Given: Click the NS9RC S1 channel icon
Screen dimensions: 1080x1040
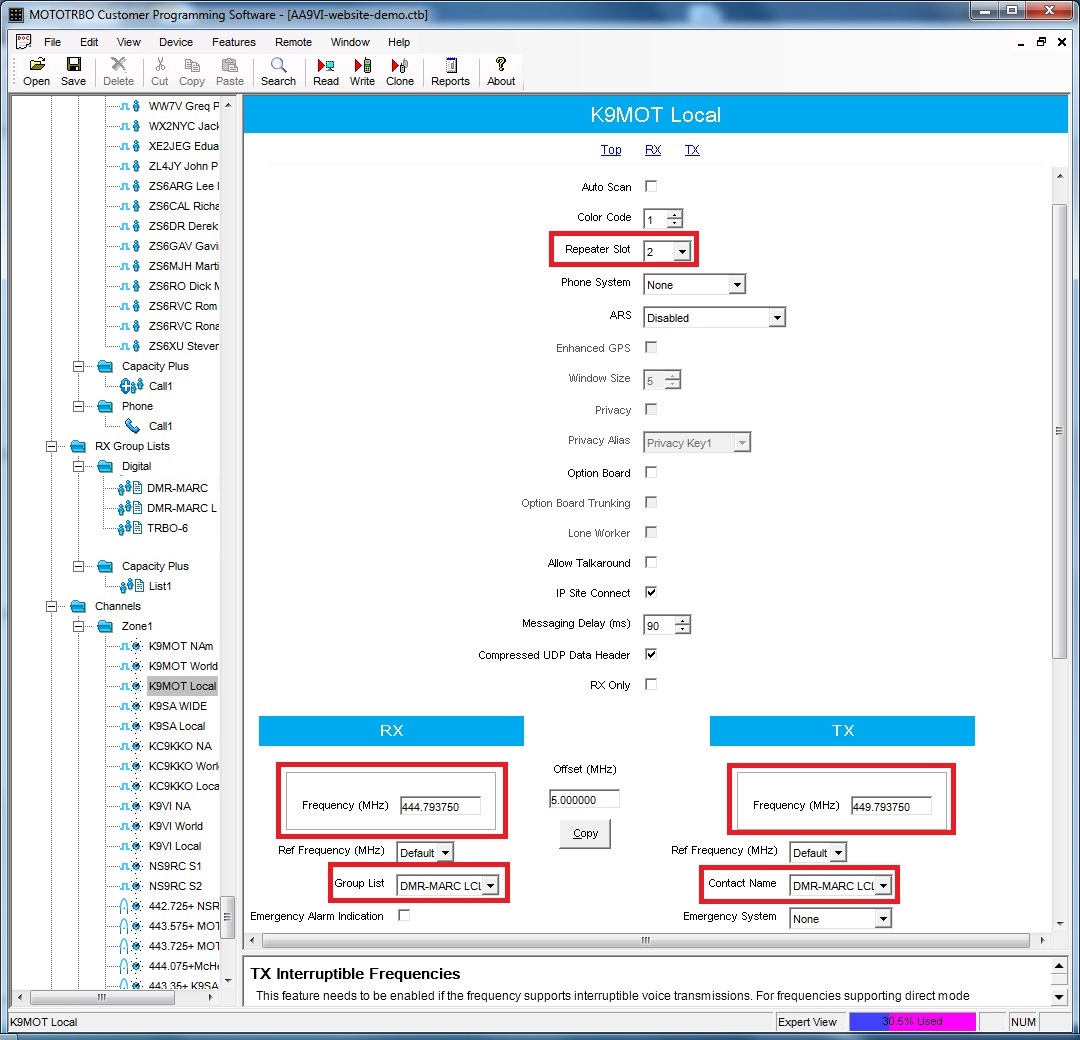Looking at the screenshot, I should coord(131,866).
